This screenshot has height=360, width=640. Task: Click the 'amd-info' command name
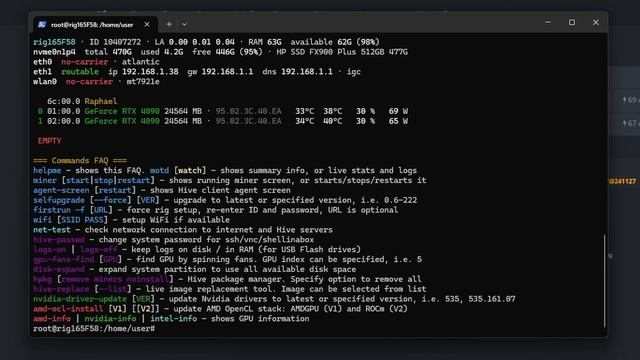click(x=52, y=319)
